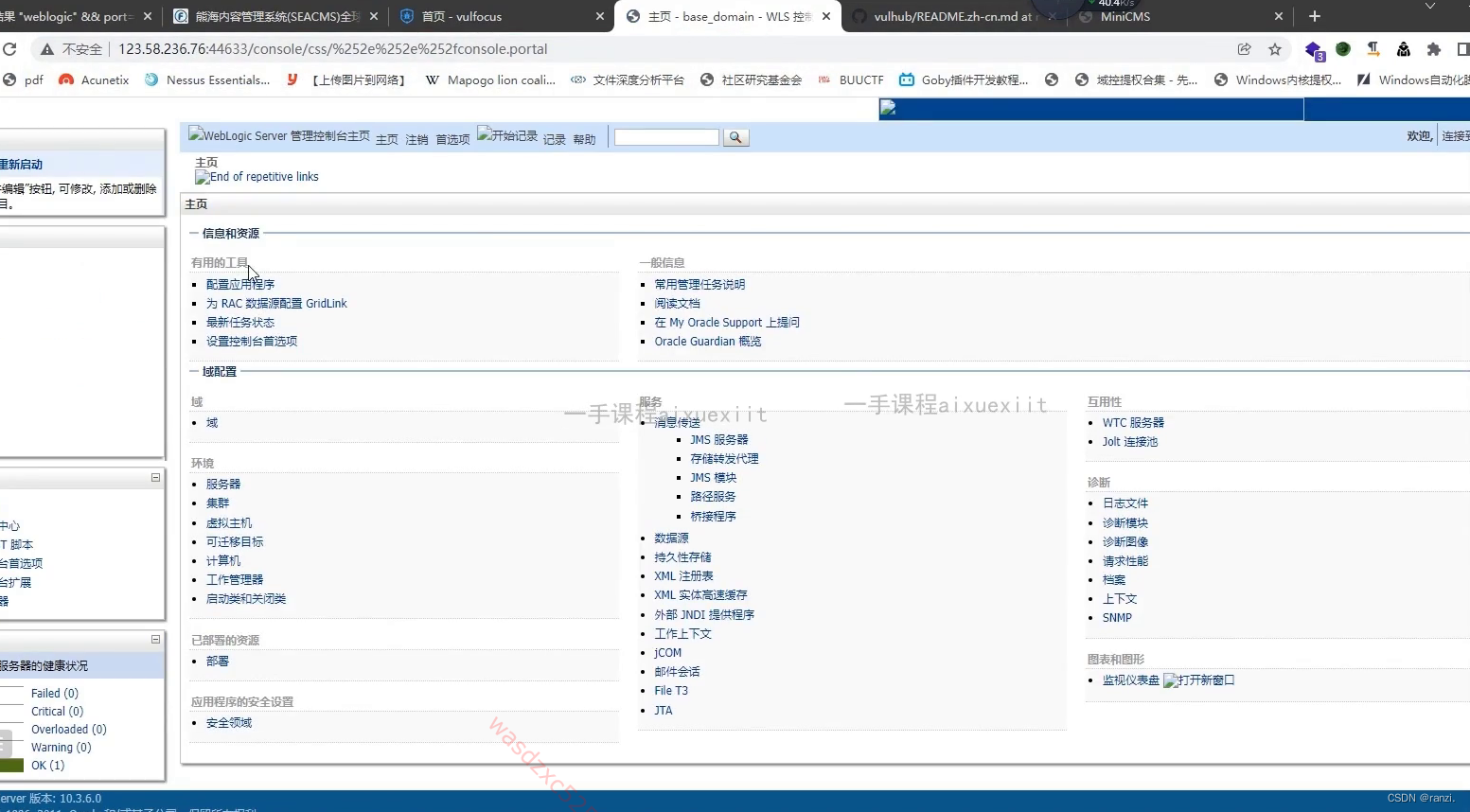This screenshot has width=1470, height=812.
Task: Click 开始记录 in the console toolbar
Action: pyautogui.click(x=507, y=135)
